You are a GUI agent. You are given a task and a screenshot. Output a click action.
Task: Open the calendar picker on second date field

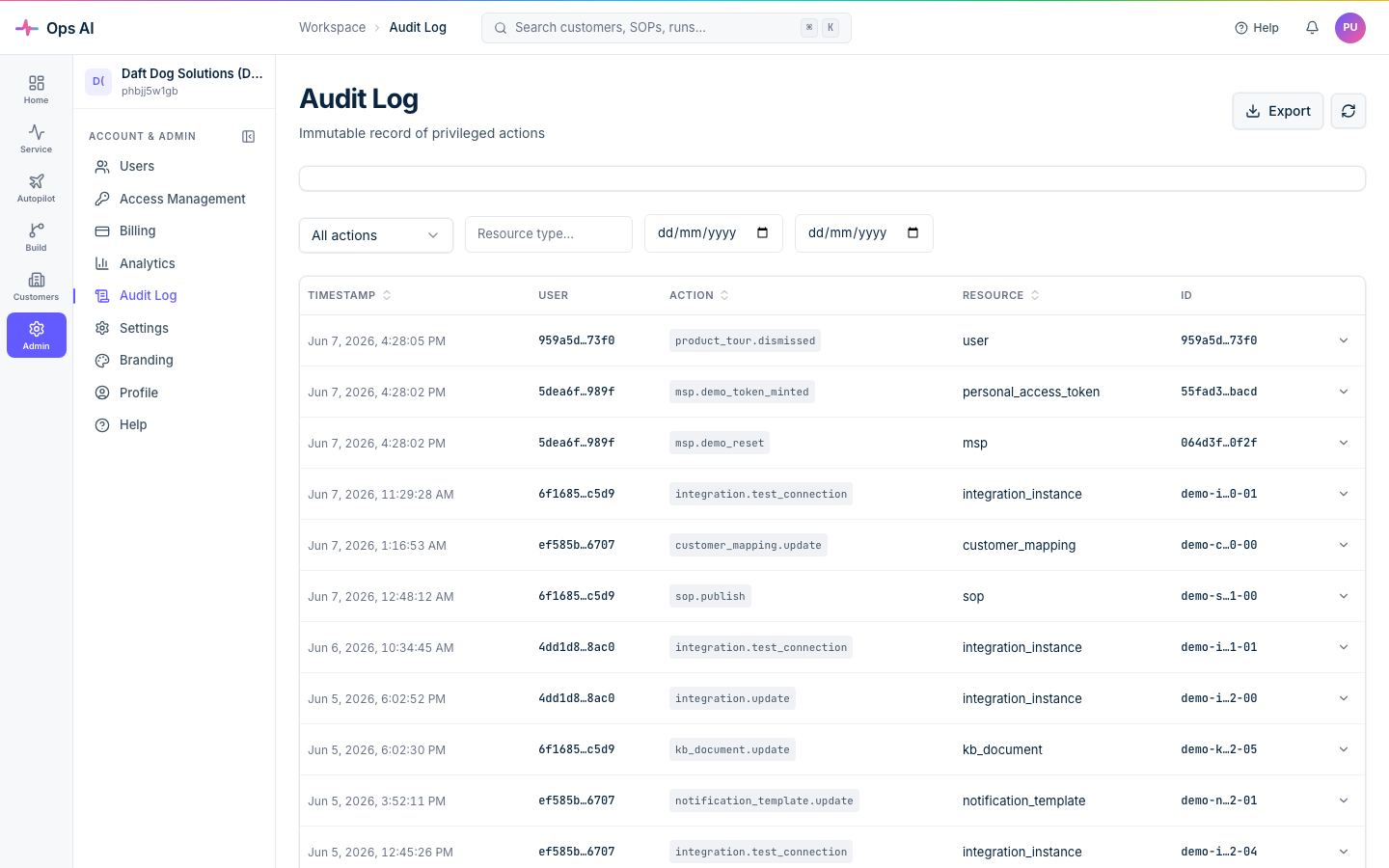tap(913, 233)
